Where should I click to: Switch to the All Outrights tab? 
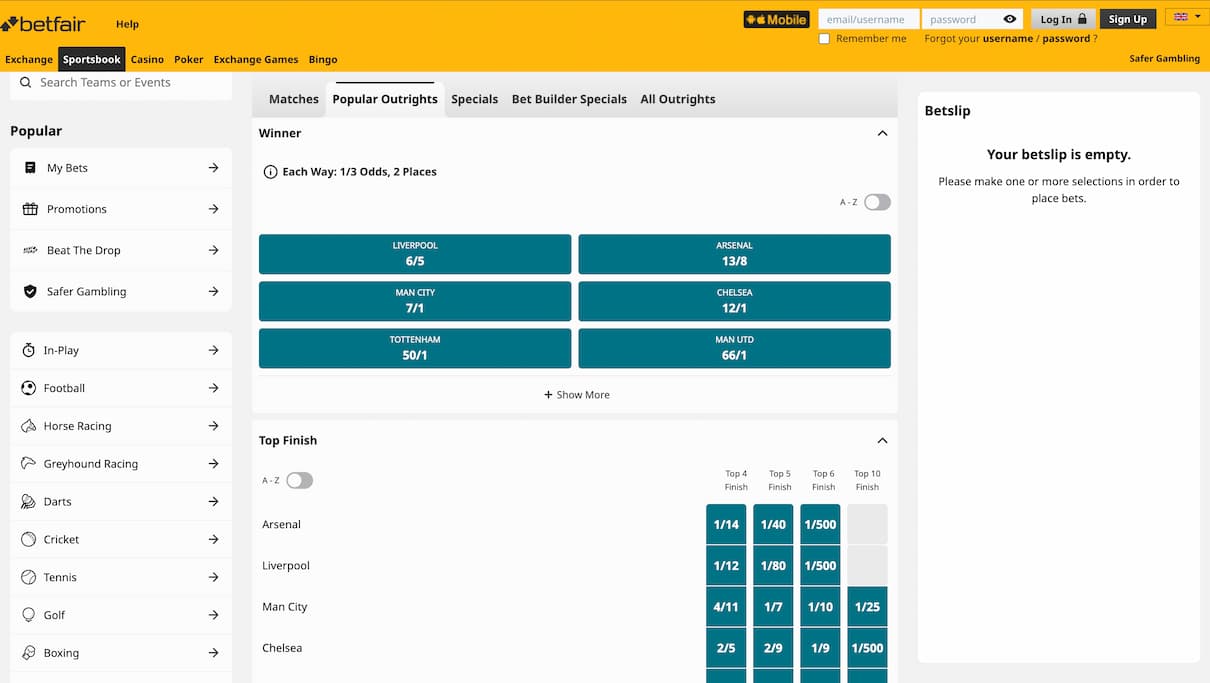click(x=678, y=99)
